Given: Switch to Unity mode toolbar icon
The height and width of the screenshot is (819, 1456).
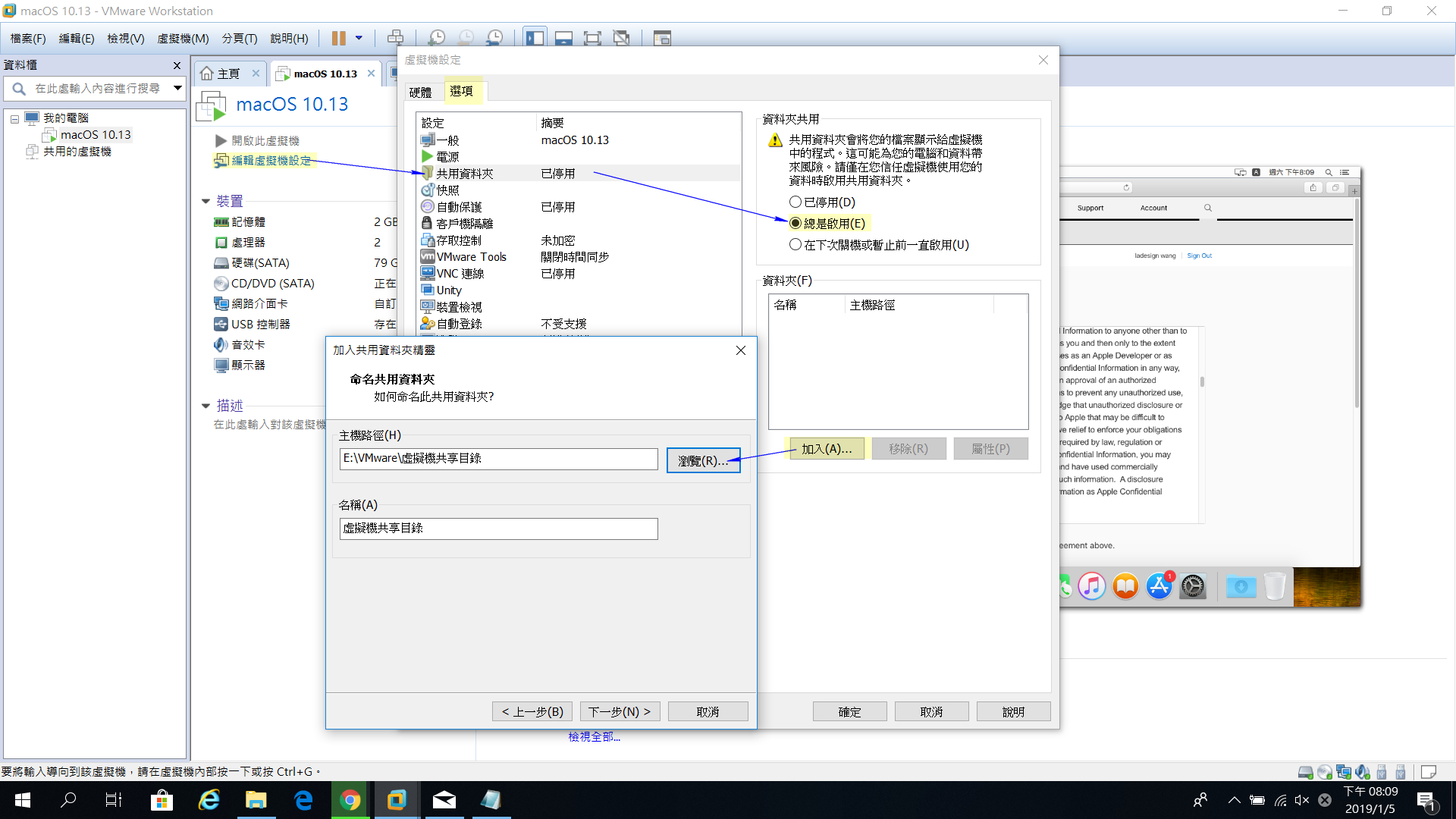Looking at the screenshot, I should point(622,37).
